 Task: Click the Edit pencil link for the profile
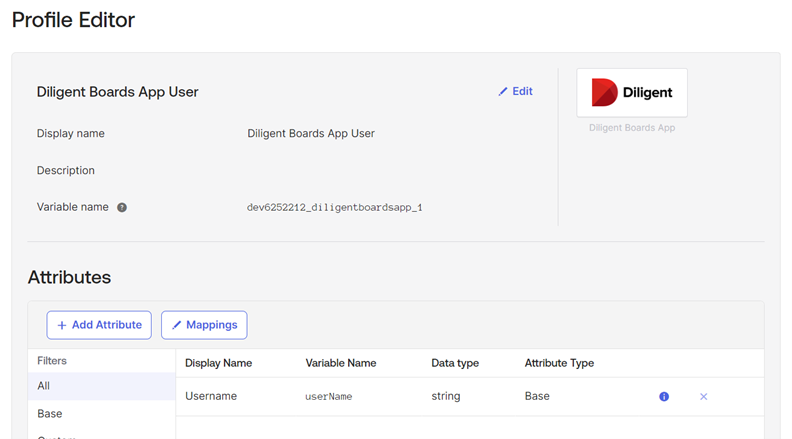tap(515, 91)
